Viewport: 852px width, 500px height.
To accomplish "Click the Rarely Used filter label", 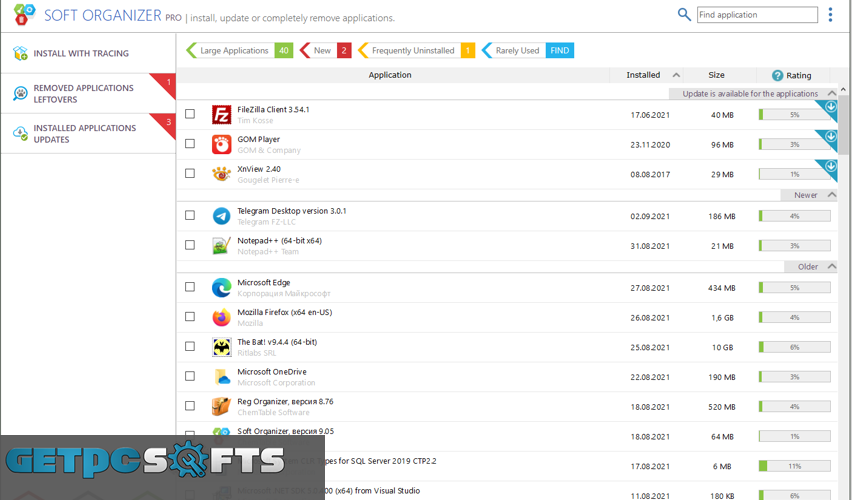I will (x=517, y=51).
